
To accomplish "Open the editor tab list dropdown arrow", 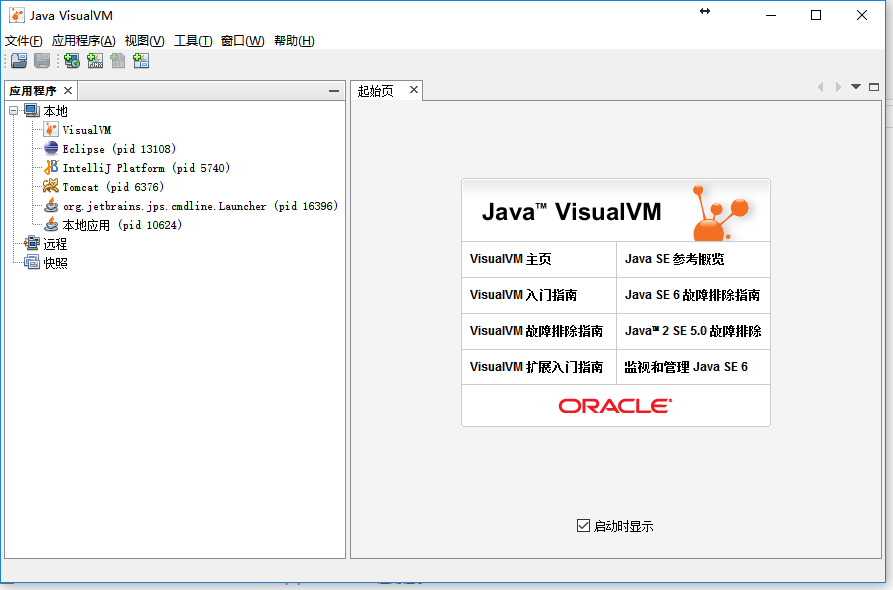I will [x=855, y=87].
